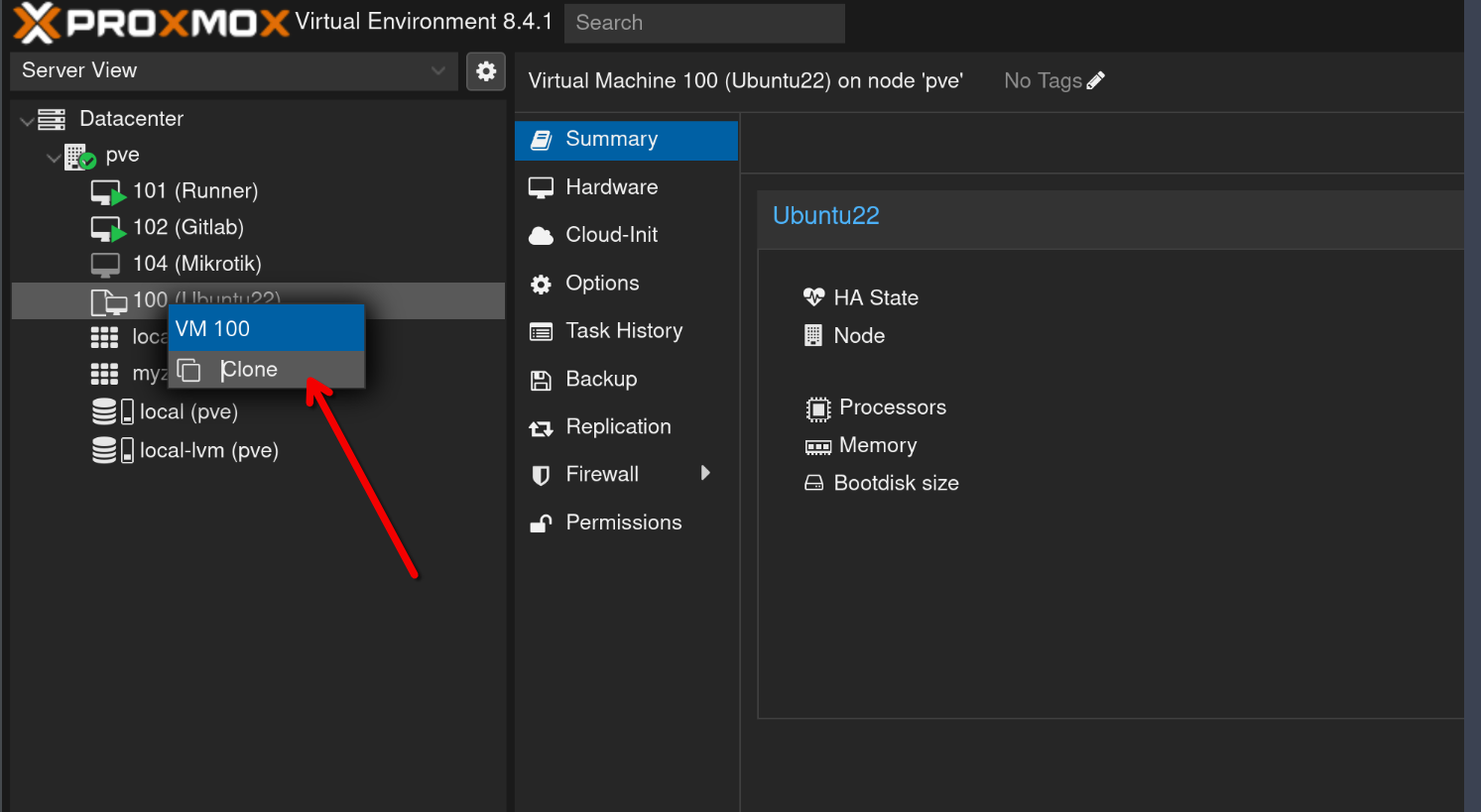Image resolution: width=1481 pixels, height=812 pixels.
Task: Select Clone from the VM 100 context menu
Action: tap(266, 370)
